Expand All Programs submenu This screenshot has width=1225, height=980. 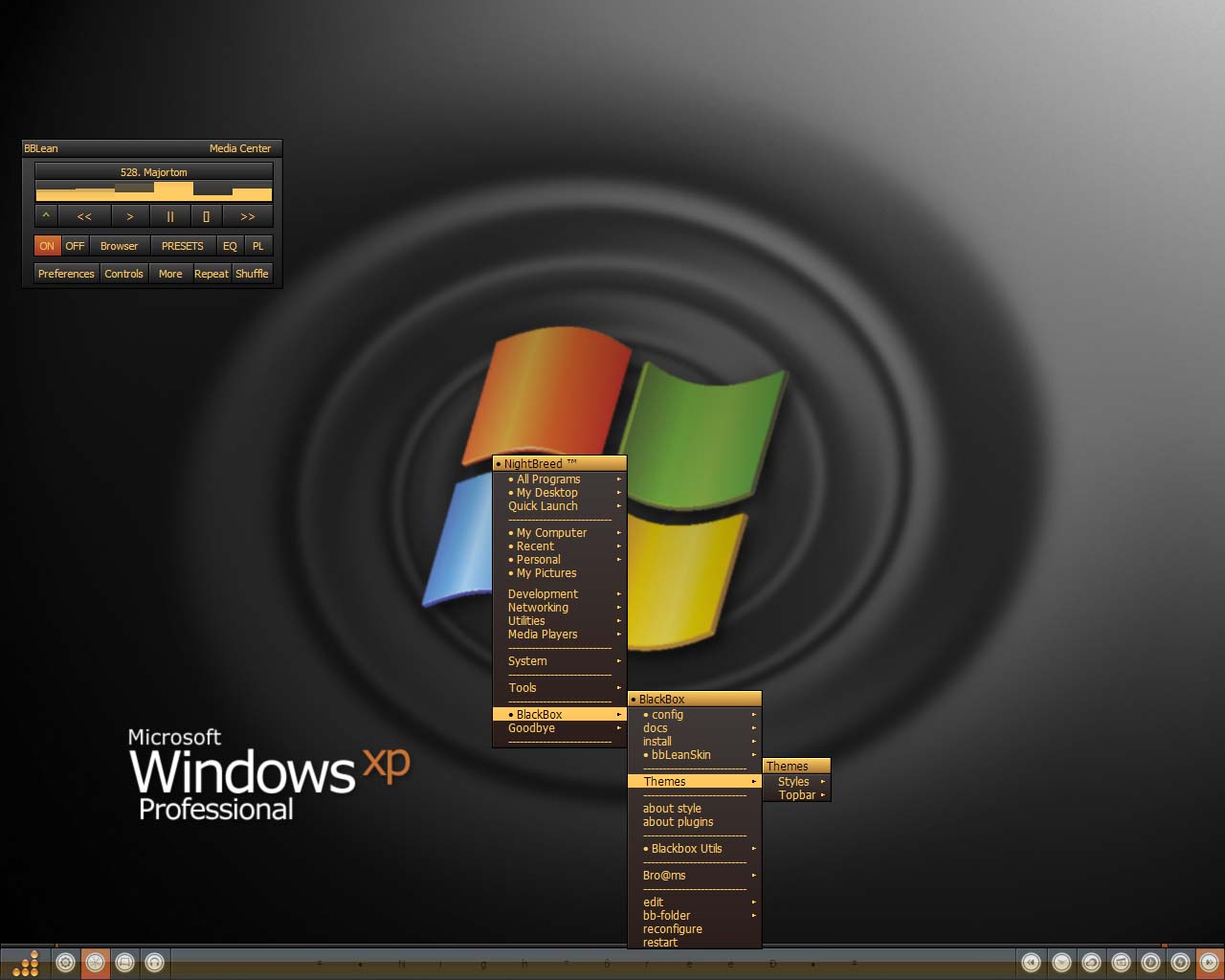(560, 479)
